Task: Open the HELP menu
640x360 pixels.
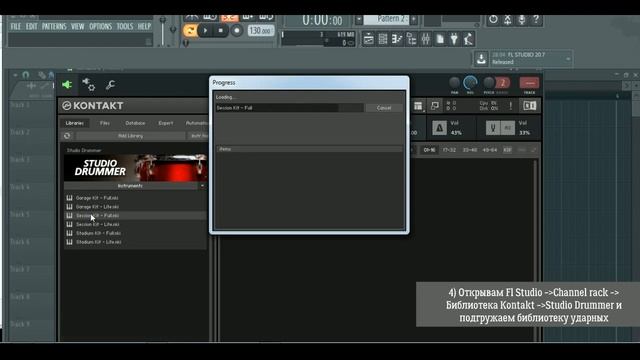Action: tap(144, 27)
